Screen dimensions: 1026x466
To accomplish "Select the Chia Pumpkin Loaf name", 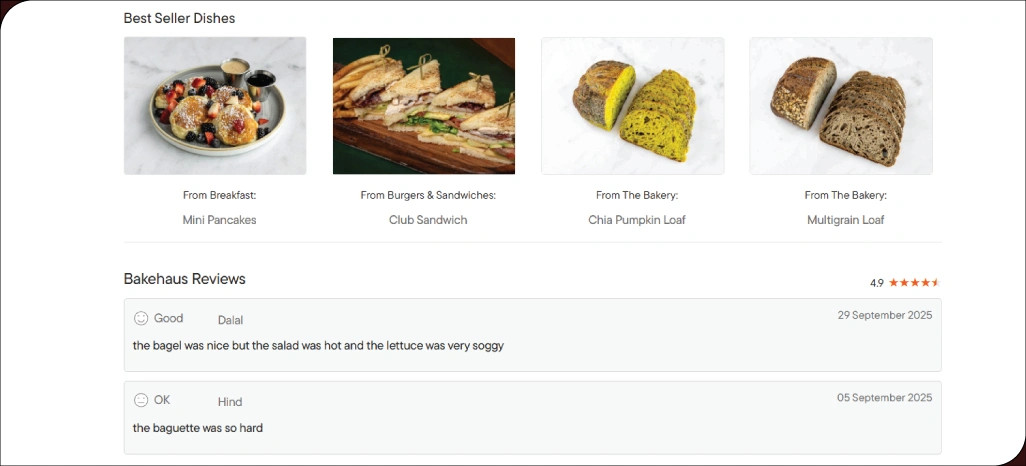I will [637, 220].
